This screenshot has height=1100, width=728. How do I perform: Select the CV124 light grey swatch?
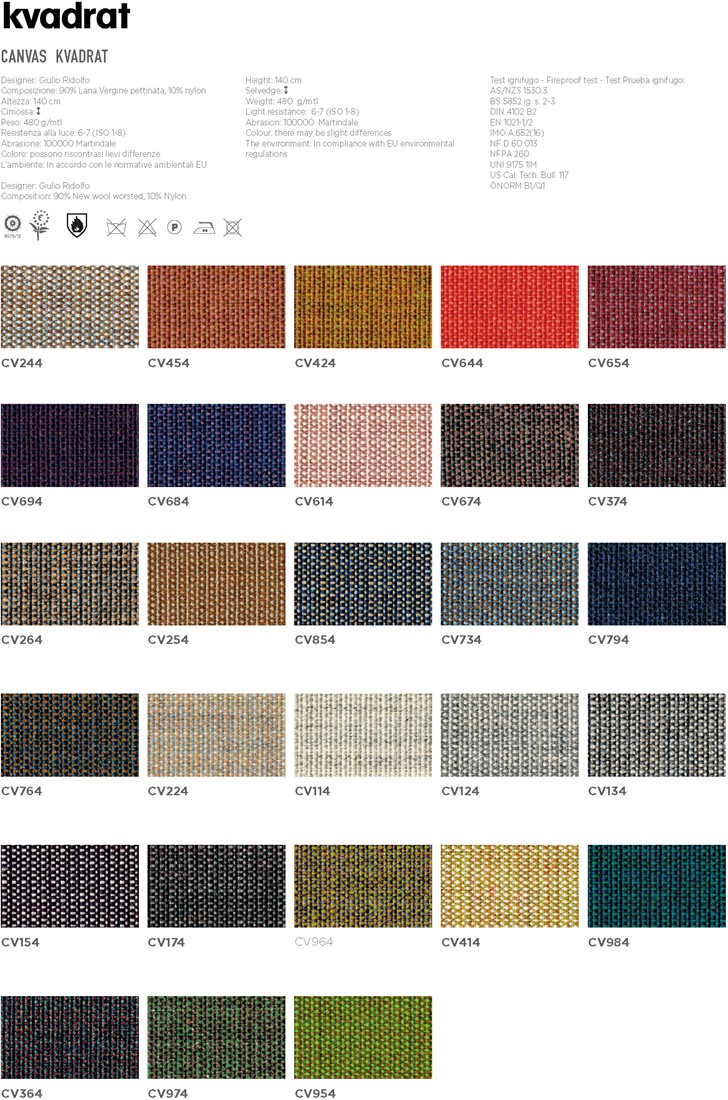[510, 735]
